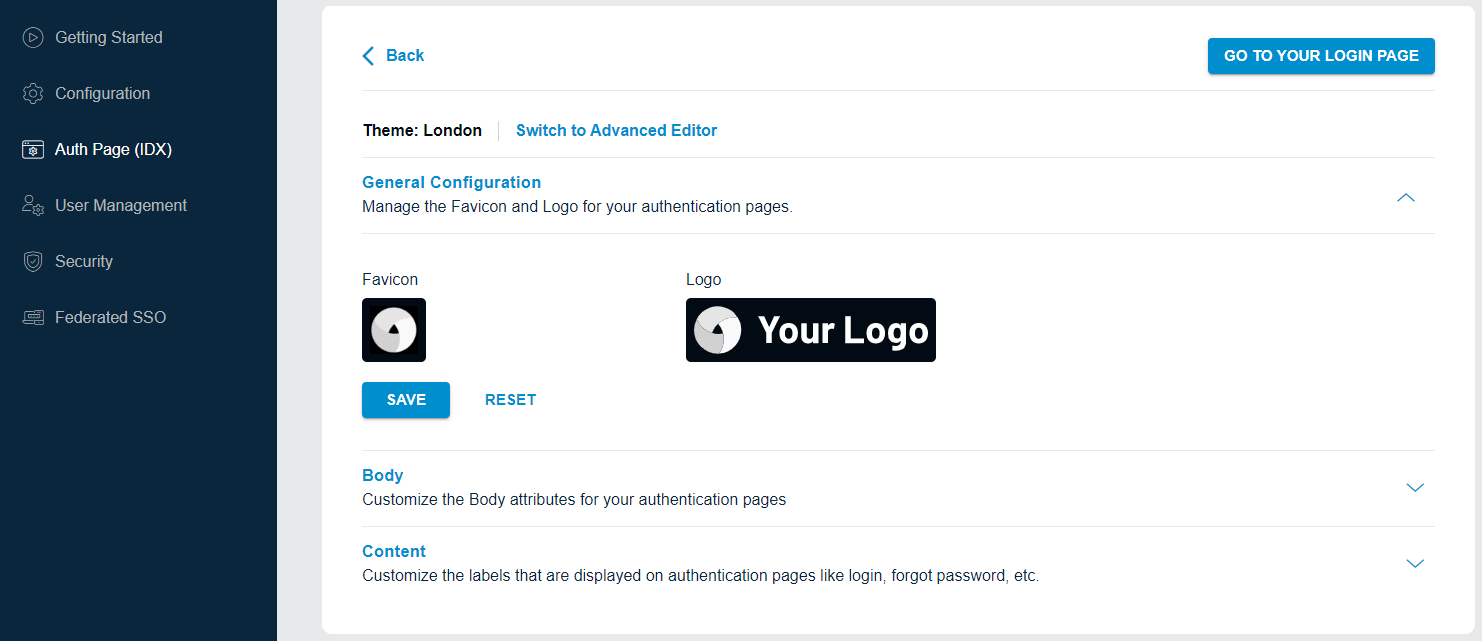This screenshot has width=1482, height=641.
Task: Click the RESET link
Action: (510, 399)
